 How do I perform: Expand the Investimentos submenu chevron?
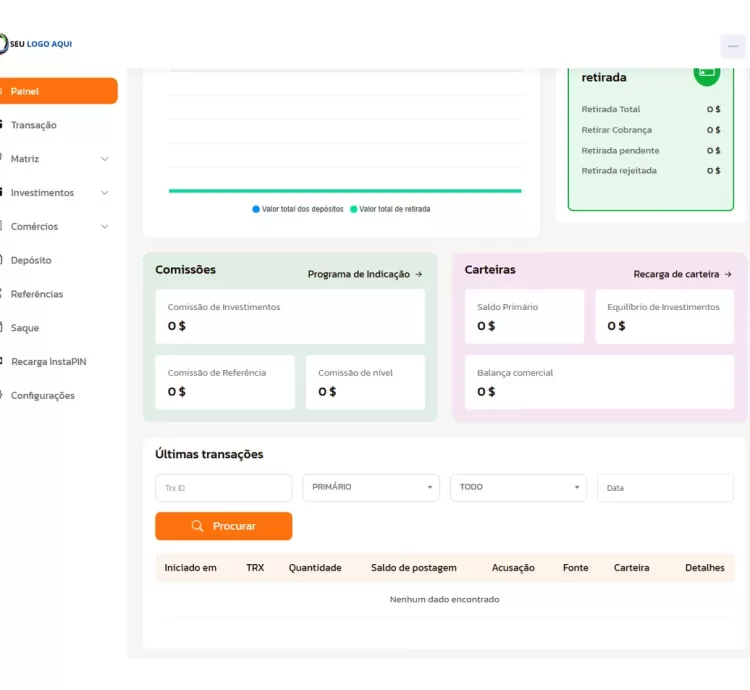point(105,193)
